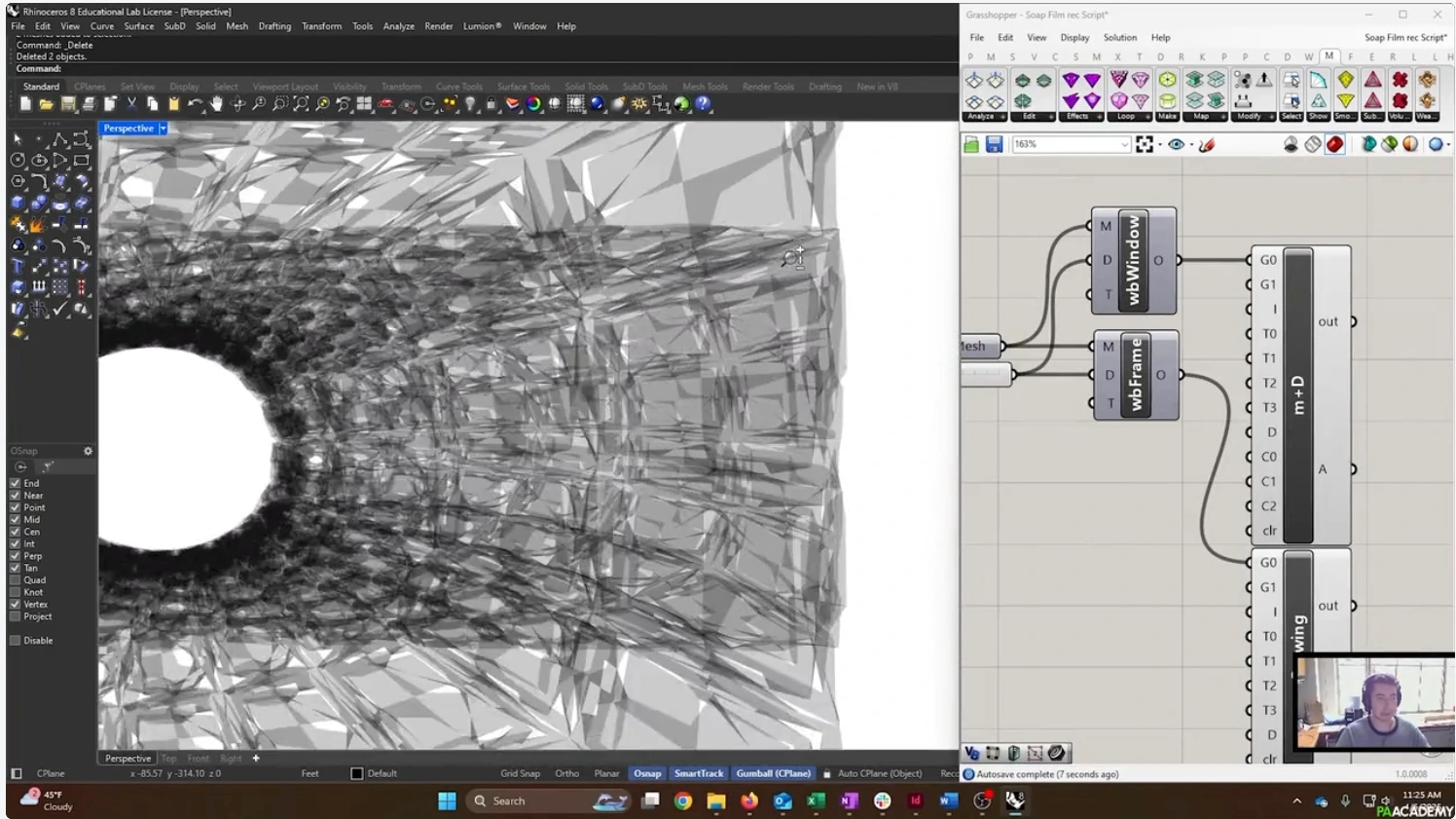Toggle the End osnap checkbox
Viewport: 1456px width, 819px height.
[15, 483]
